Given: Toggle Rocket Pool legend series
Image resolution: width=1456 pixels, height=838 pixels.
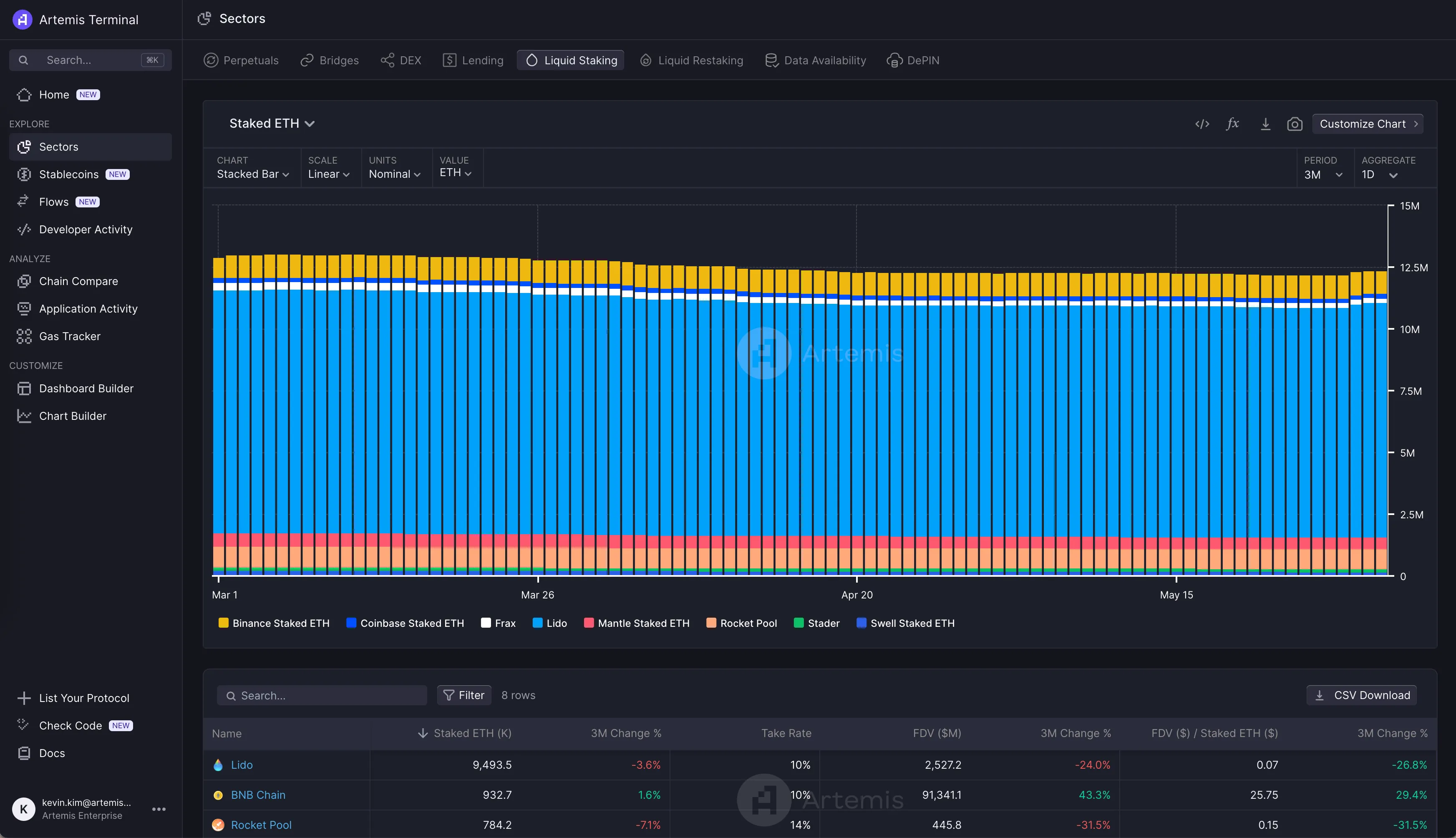Looking at the screenshot, I should point(741,623).
